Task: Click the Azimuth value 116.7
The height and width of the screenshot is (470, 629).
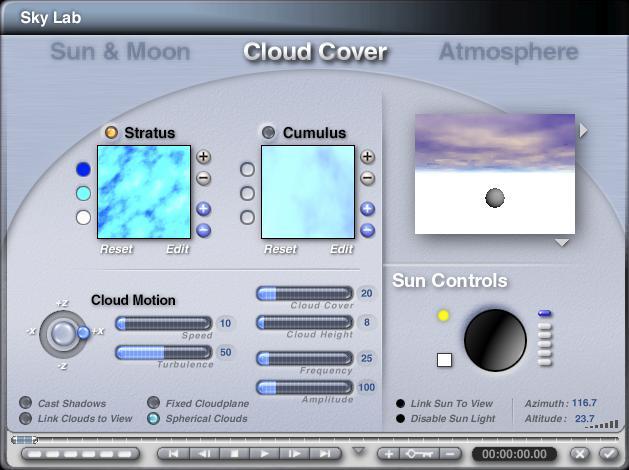Action: coord(584,403)
